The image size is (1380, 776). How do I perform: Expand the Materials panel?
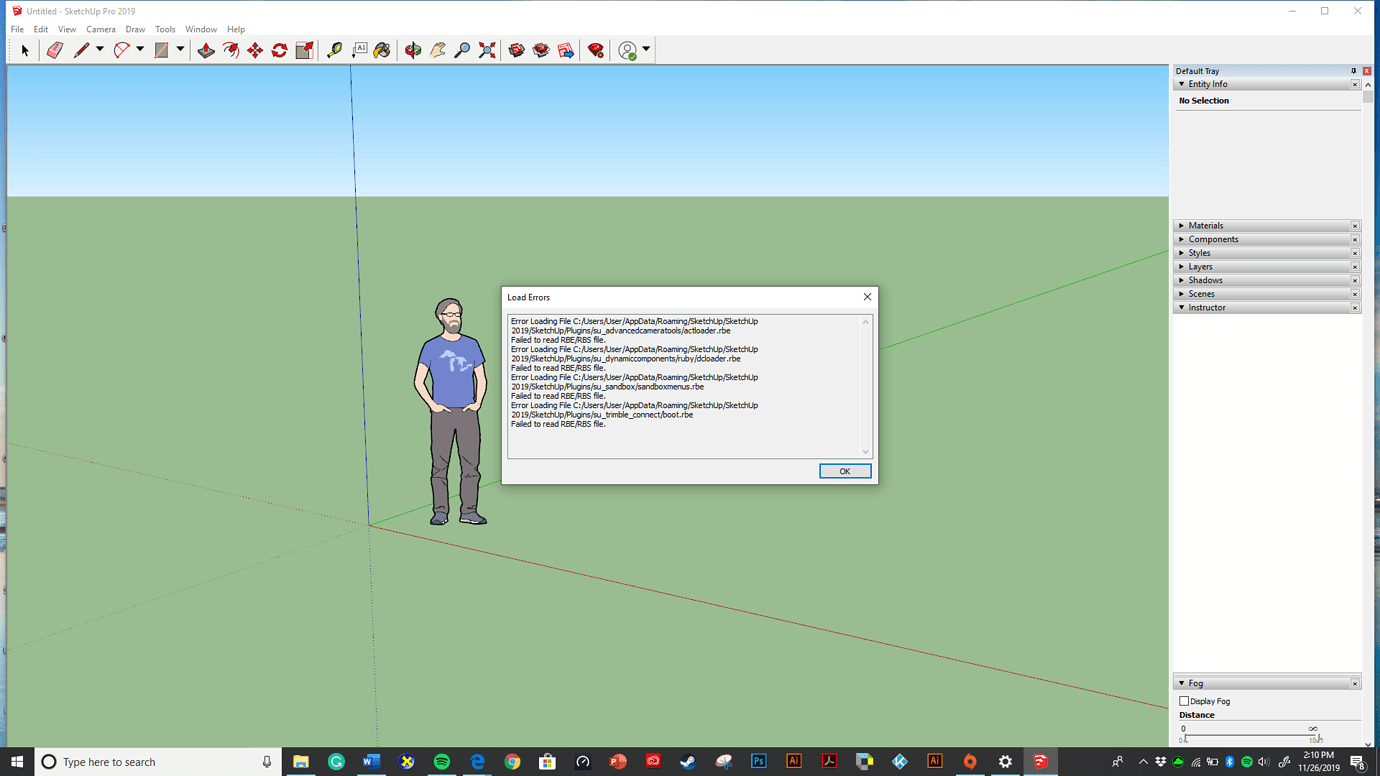point(1205,226)
